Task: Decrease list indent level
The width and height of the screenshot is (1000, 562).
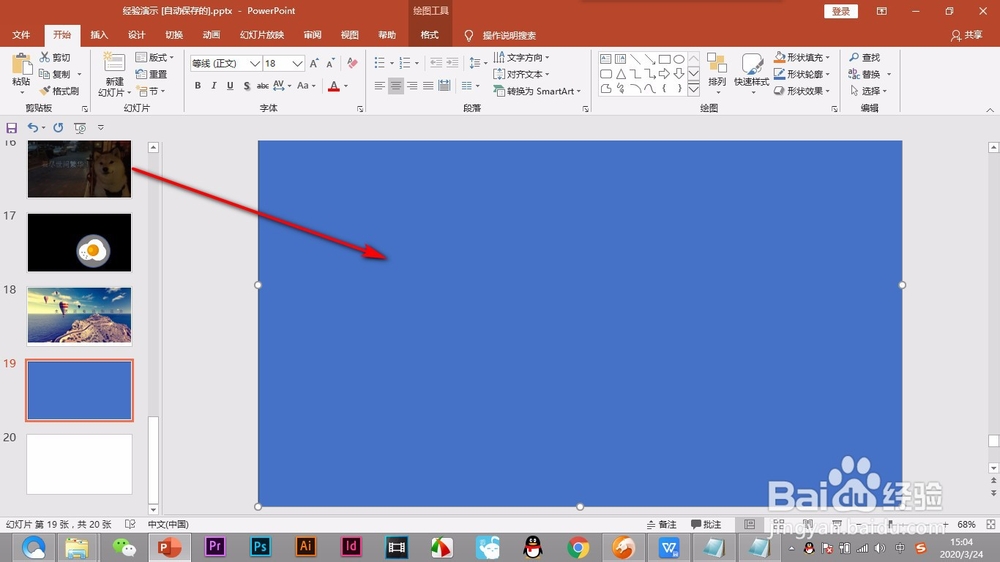Action: point(436,63)
